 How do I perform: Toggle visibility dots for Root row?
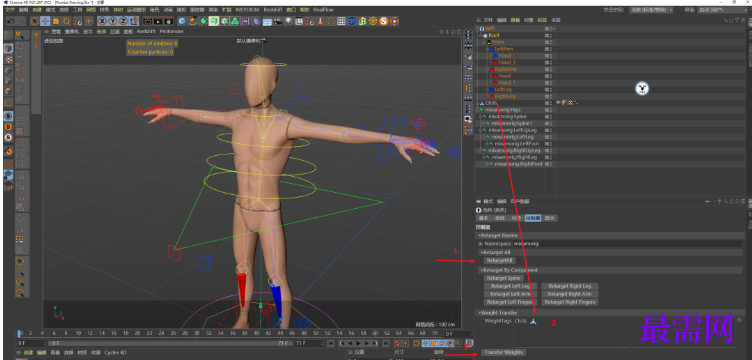(x=551, y=35)
